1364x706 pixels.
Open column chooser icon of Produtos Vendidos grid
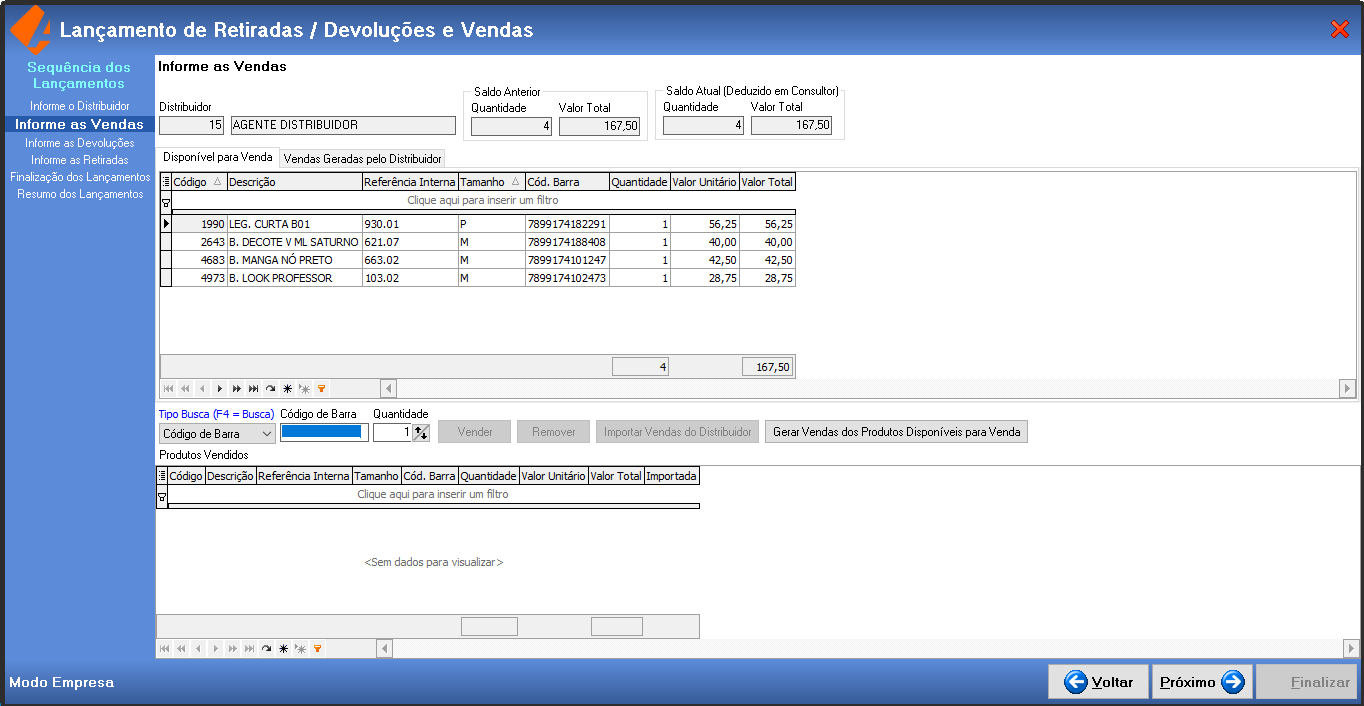[162, 476]
